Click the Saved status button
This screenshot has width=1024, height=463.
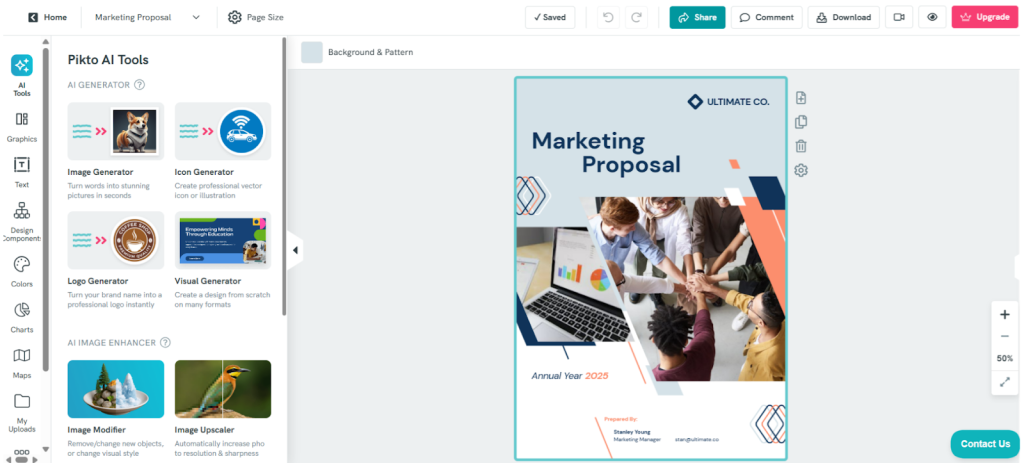pos(550,18)
